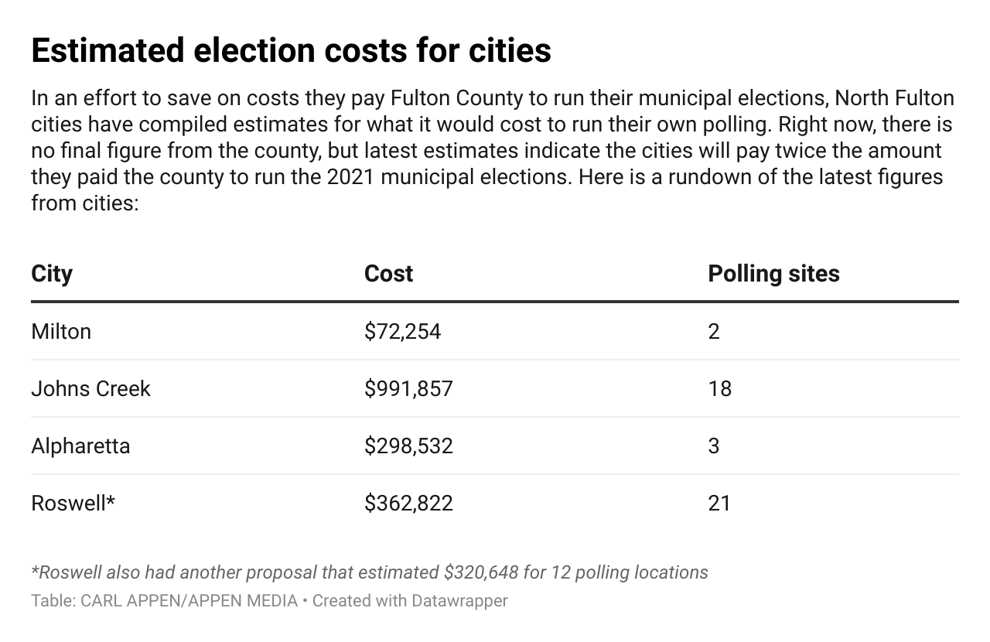Click Roswell's $362,822 cost value

tap(409, 503)
